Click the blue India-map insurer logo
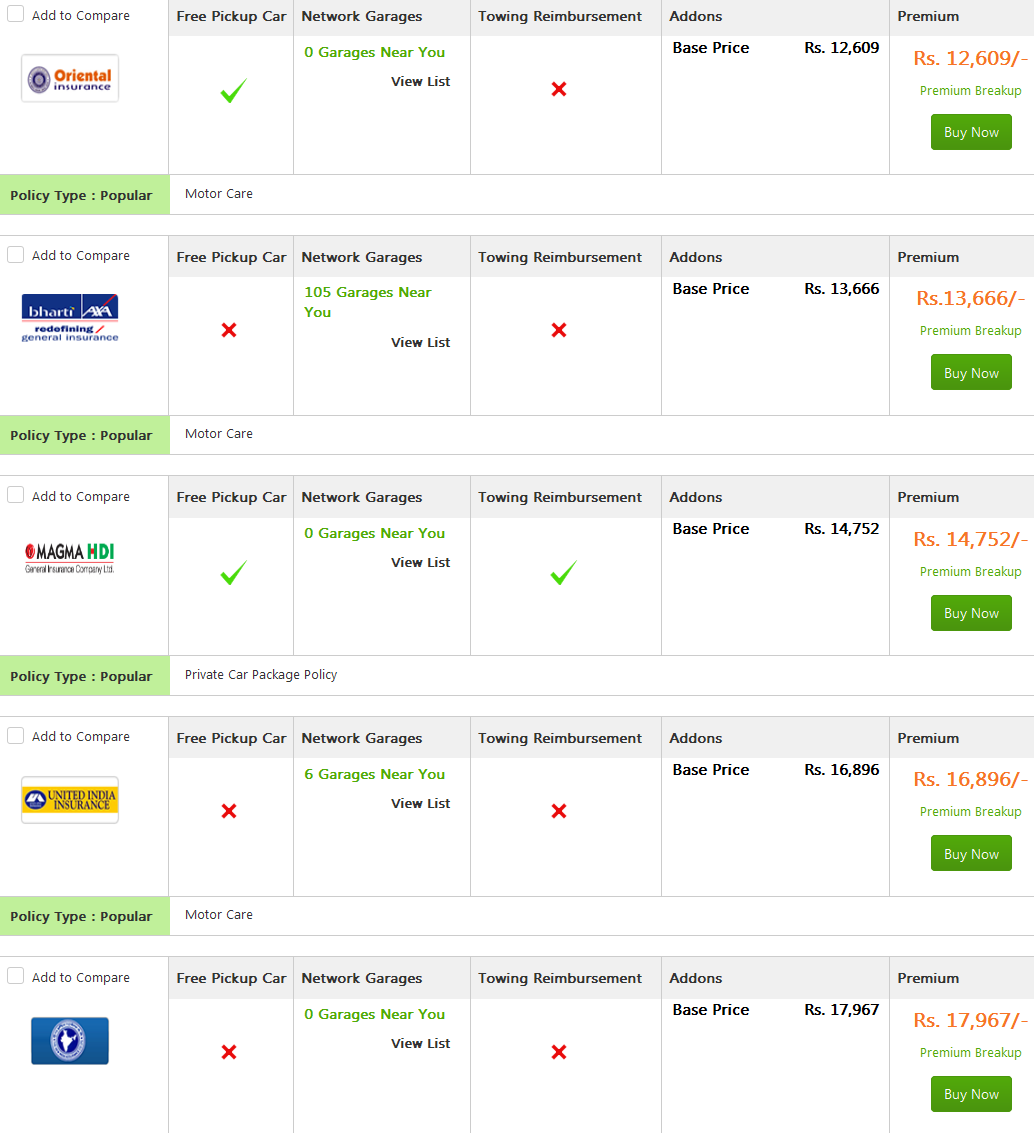 [x=70, y=1040]
